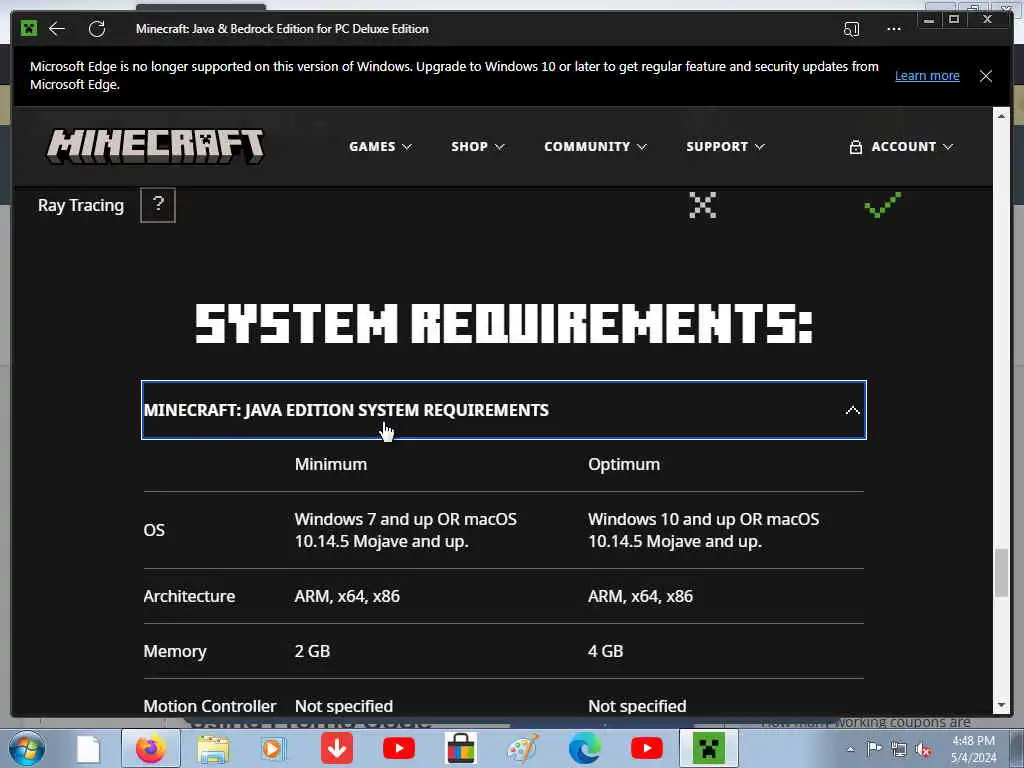Select optimum OS text 'Windows 10 and up'
This screenshot has height=768, width=1024.
tap(661, 519)
